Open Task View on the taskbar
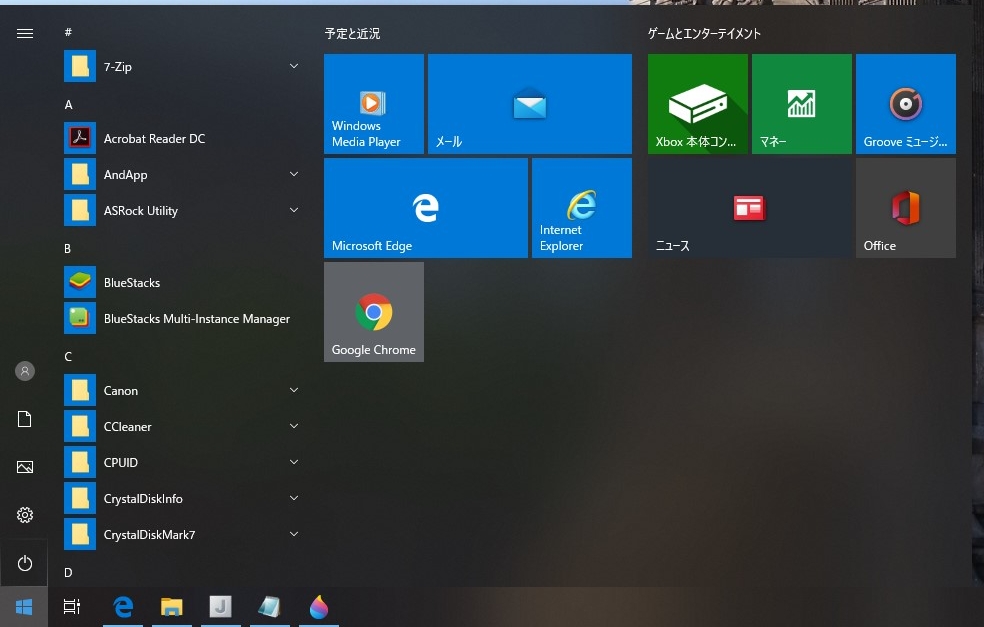The width and height of the screenshot is (984, 627). click(72, 607)
